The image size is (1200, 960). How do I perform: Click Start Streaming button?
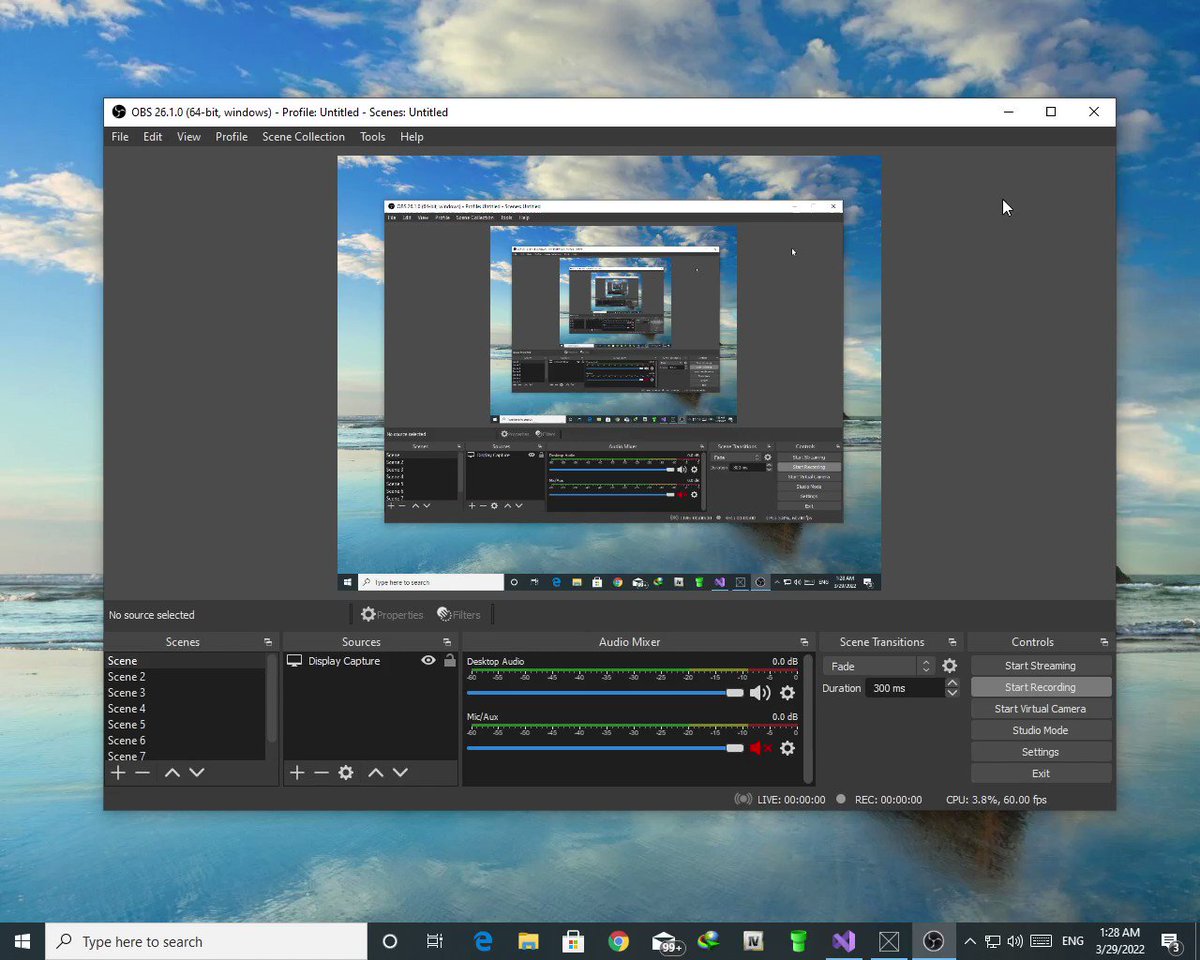pos(1040,666)
